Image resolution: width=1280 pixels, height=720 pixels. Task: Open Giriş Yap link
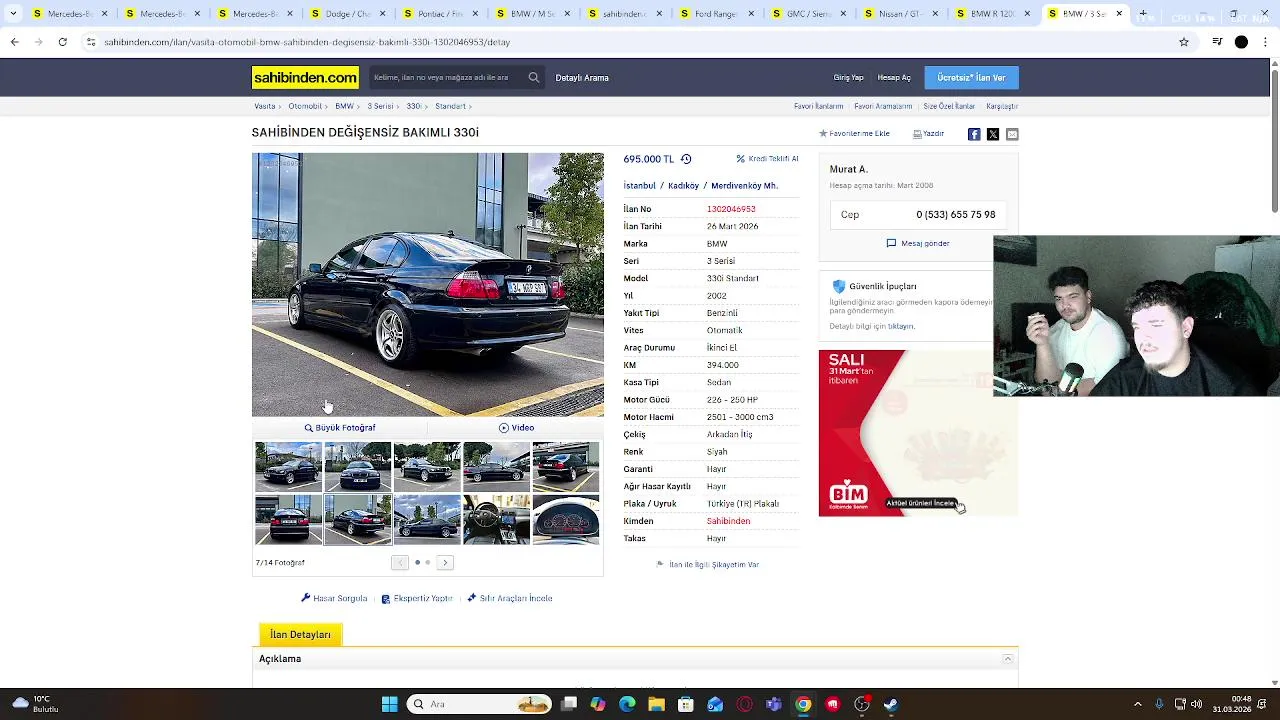point(848,77)
